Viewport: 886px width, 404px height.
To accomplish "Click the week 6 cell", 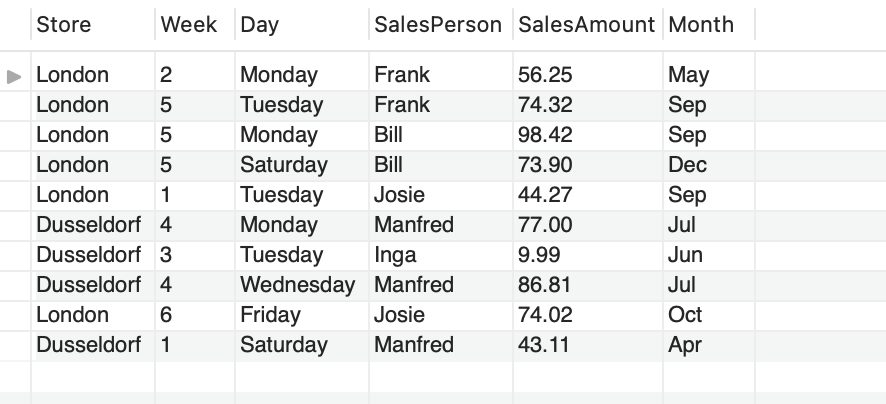I will pos(195,315).
